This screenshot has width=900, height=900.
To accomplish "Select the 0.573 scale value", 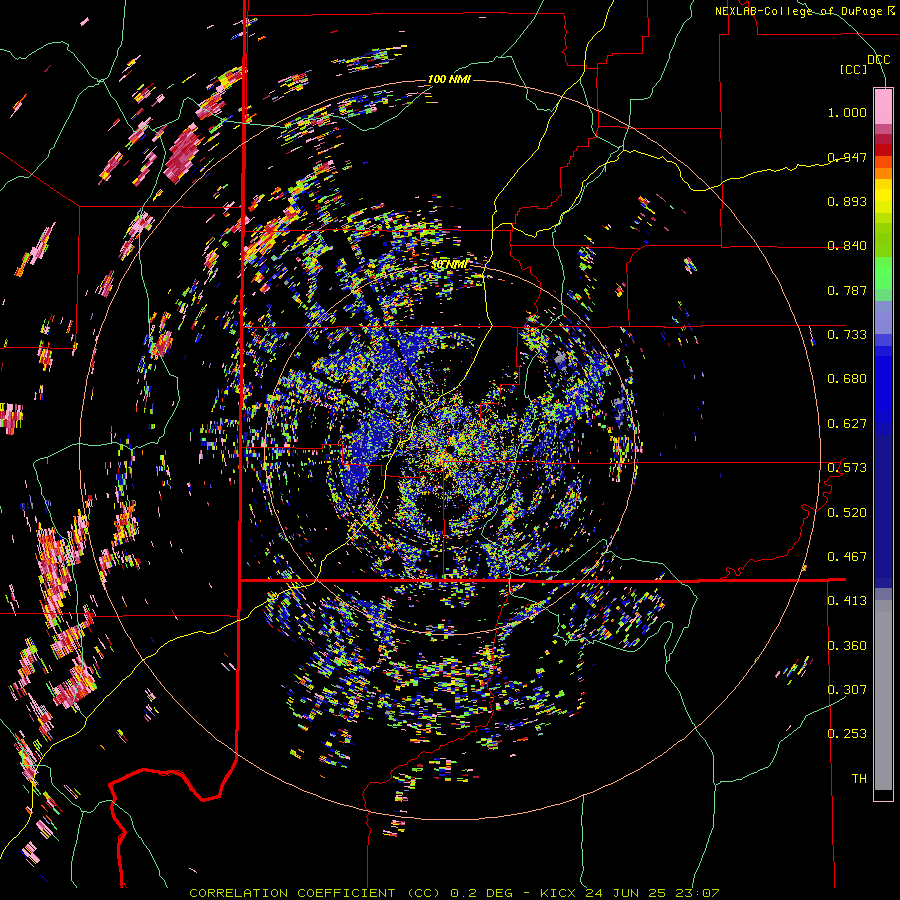I will coord(847,468).
